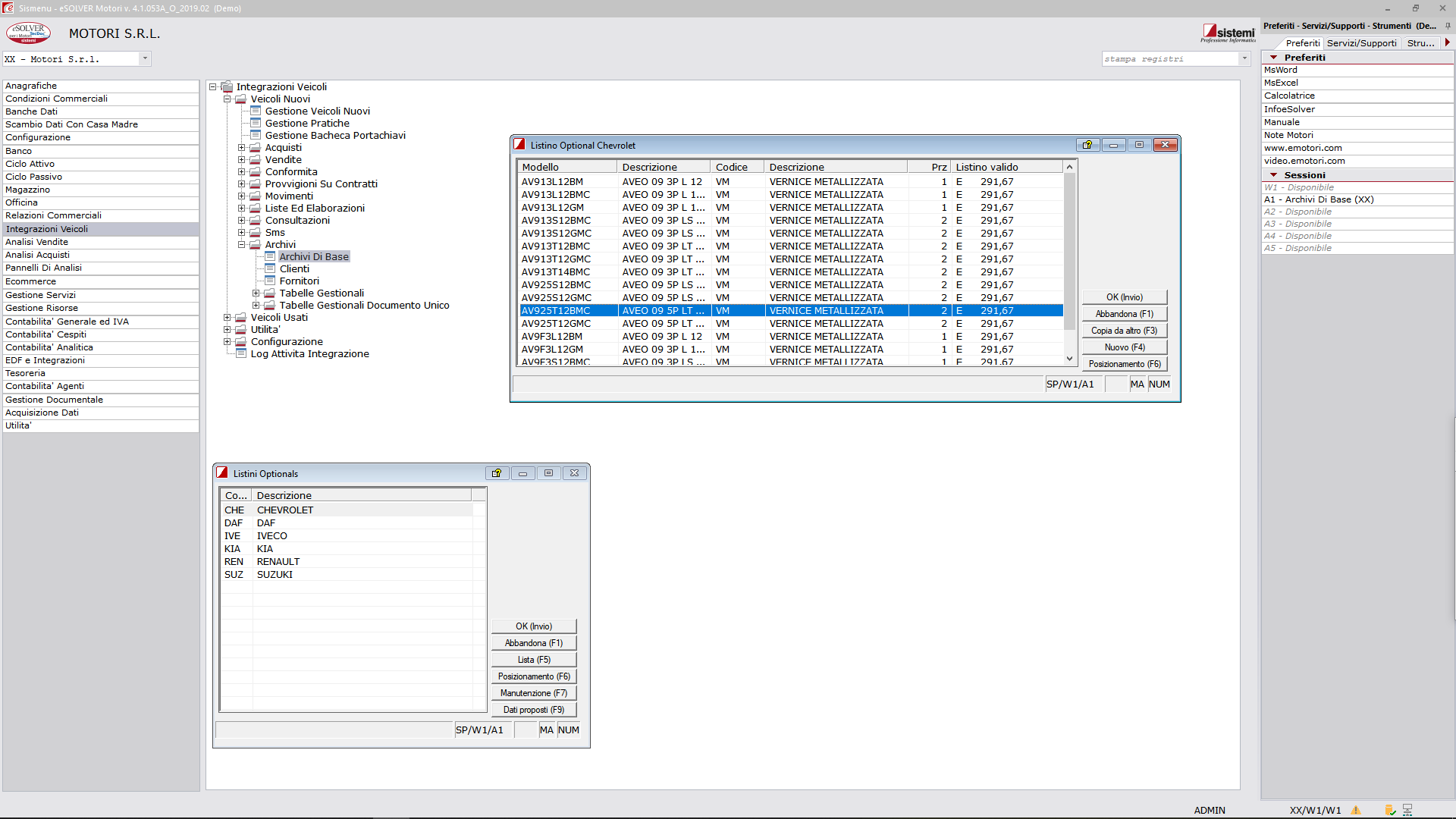The height and width of the screenshot is (819, 1456).
Task: Click network computer icon in status bar
Action: [x=1407, y=810]
